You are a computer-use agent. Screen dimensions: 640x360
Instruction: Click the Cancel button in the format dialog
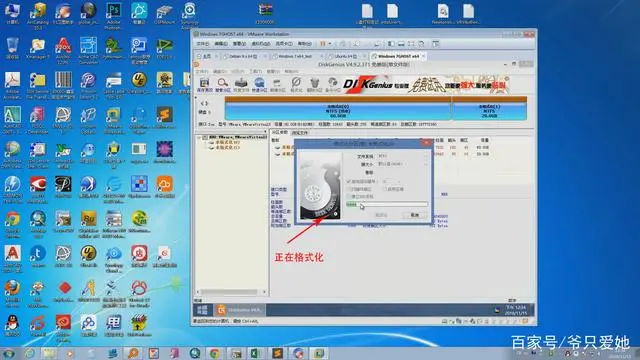click(x=414, y=215)
